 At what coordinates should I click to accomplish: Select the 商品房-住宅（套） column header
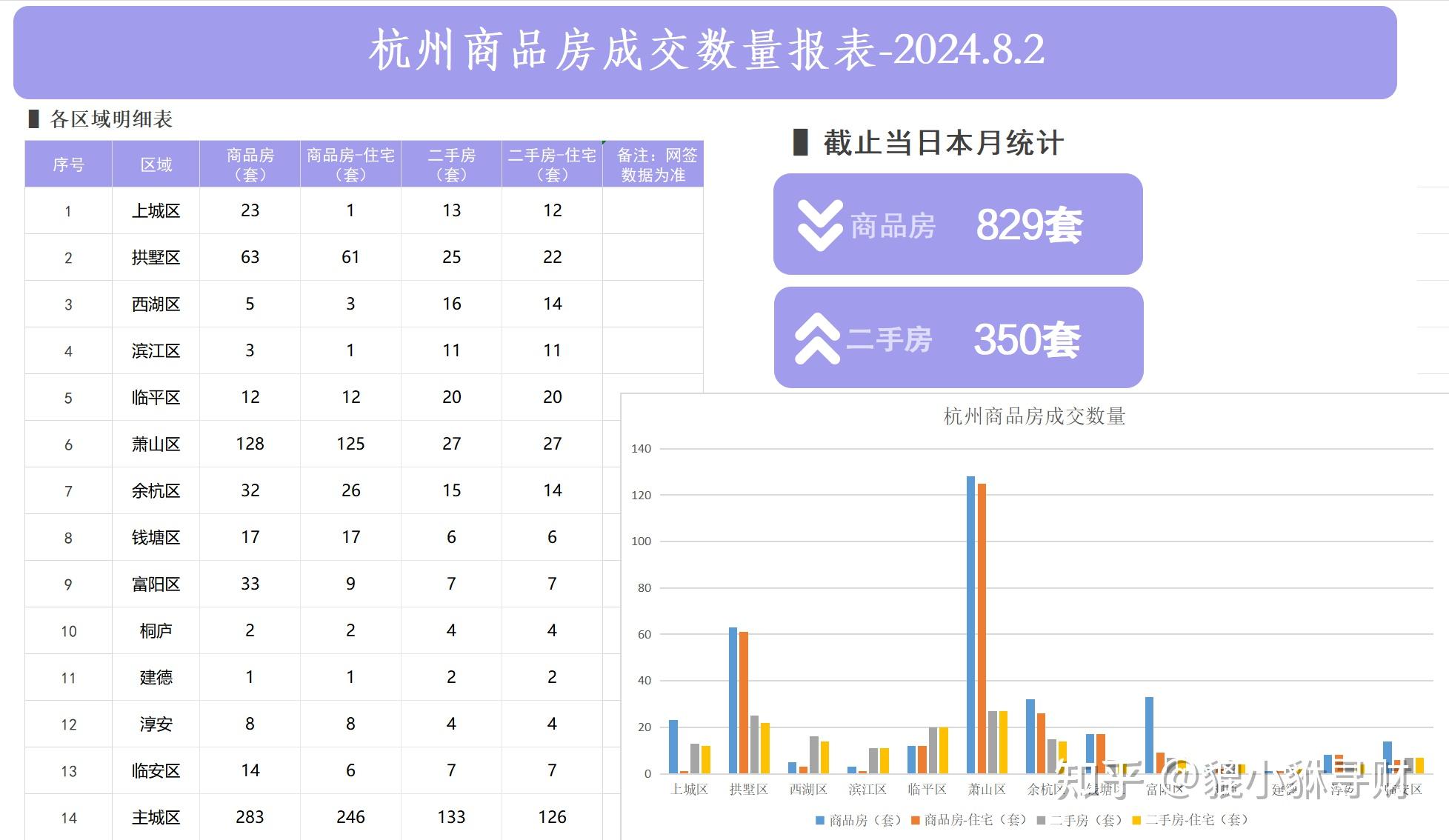pyautogui.click(x=350, y=164)
